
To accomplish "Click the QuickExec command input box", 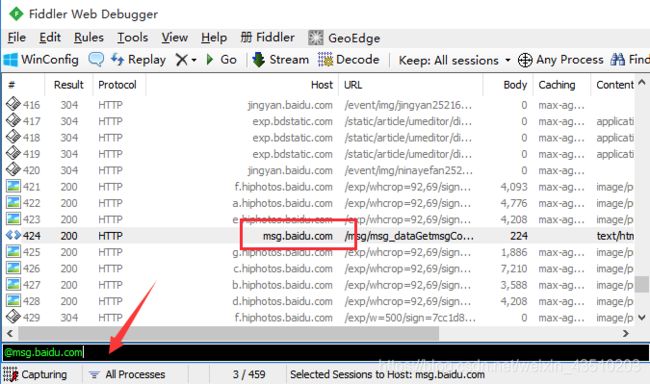I will point(325,352).
